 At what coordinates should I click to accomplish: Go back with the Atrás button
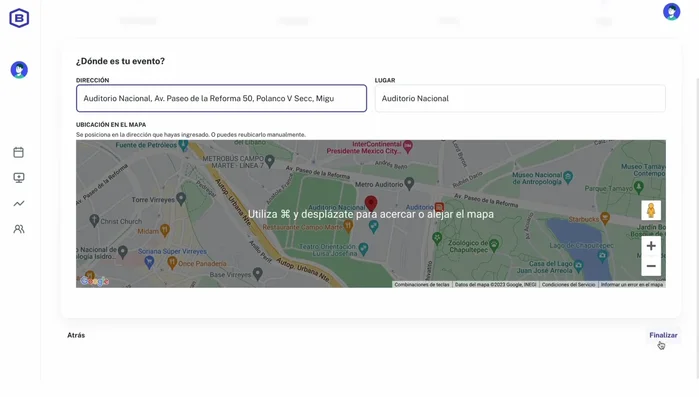[x=76, y=335]
